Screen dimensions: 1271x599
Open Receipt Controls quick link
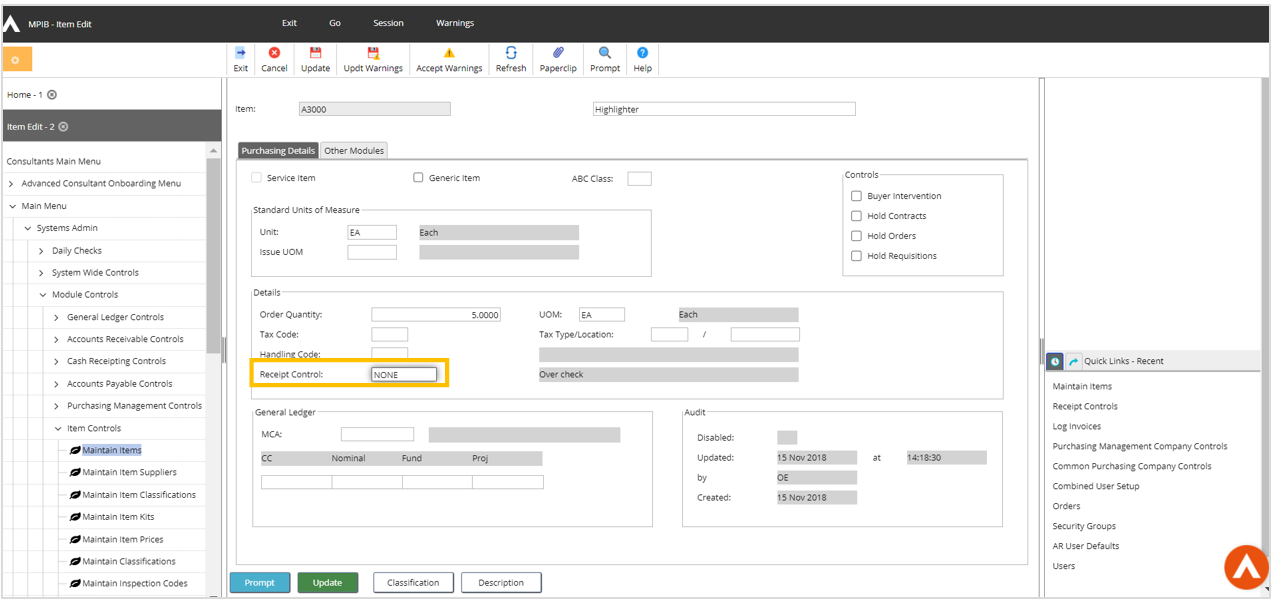1085,406
